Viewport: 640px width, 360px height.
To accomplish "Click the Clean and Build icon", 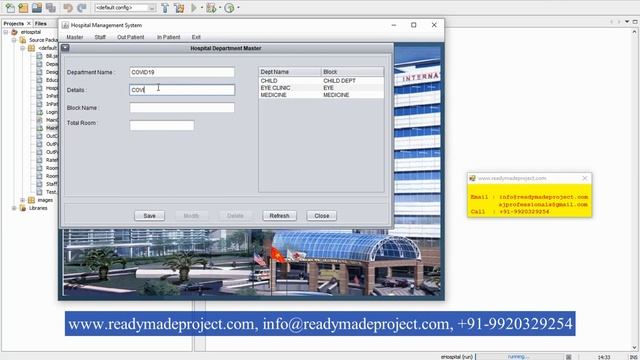I will [x=179, y=7].
